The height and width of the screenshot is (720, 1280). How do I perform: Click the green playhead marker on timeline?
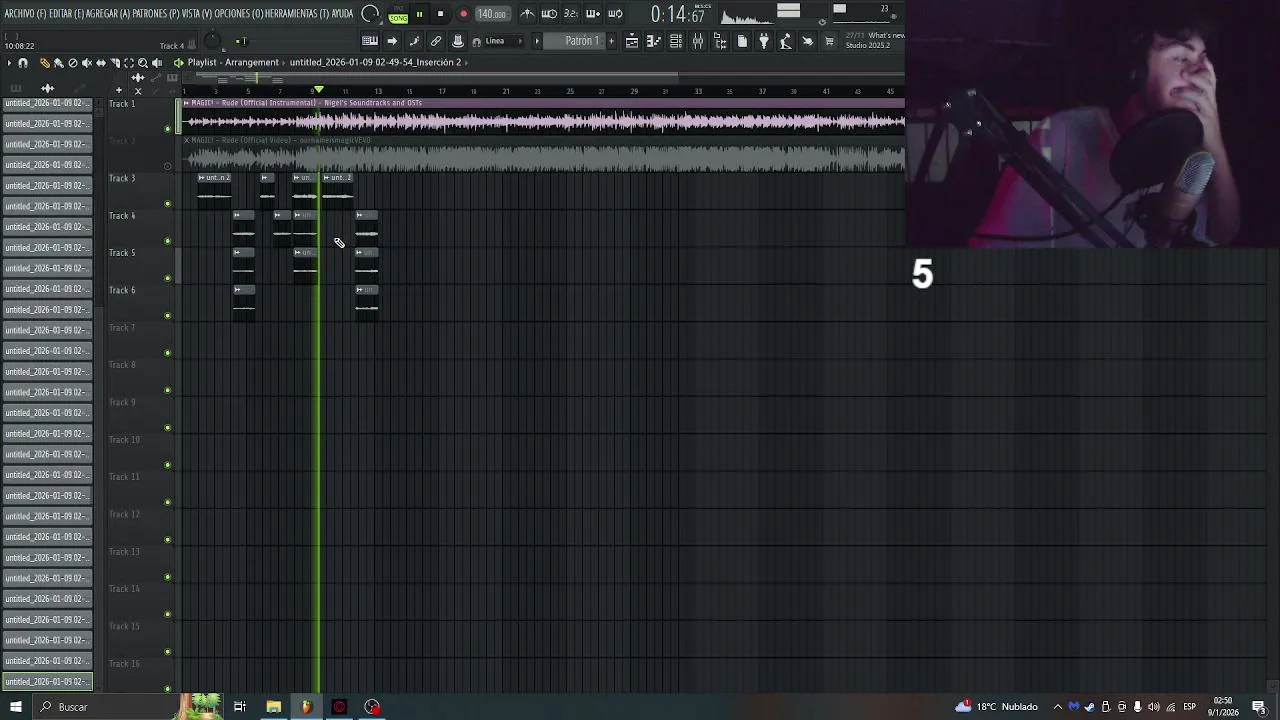[x=319, y=91]
